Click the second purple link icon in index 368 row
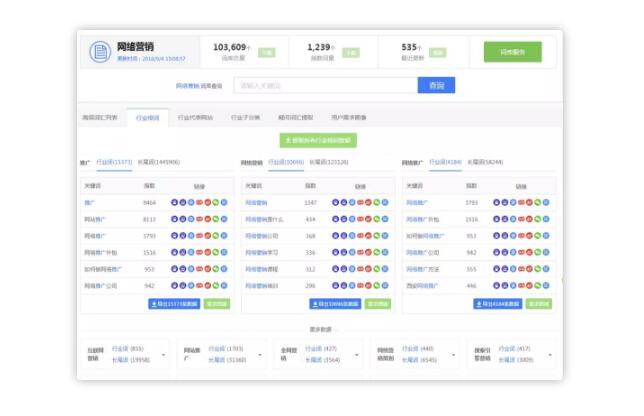The width and height of the screenshot is (644, 416). click(344, 236)
